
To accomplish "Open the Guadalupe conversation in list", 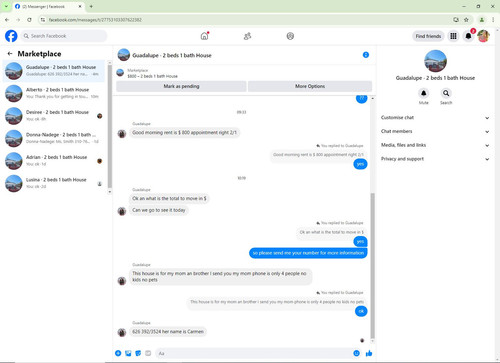I will point(54,71).
